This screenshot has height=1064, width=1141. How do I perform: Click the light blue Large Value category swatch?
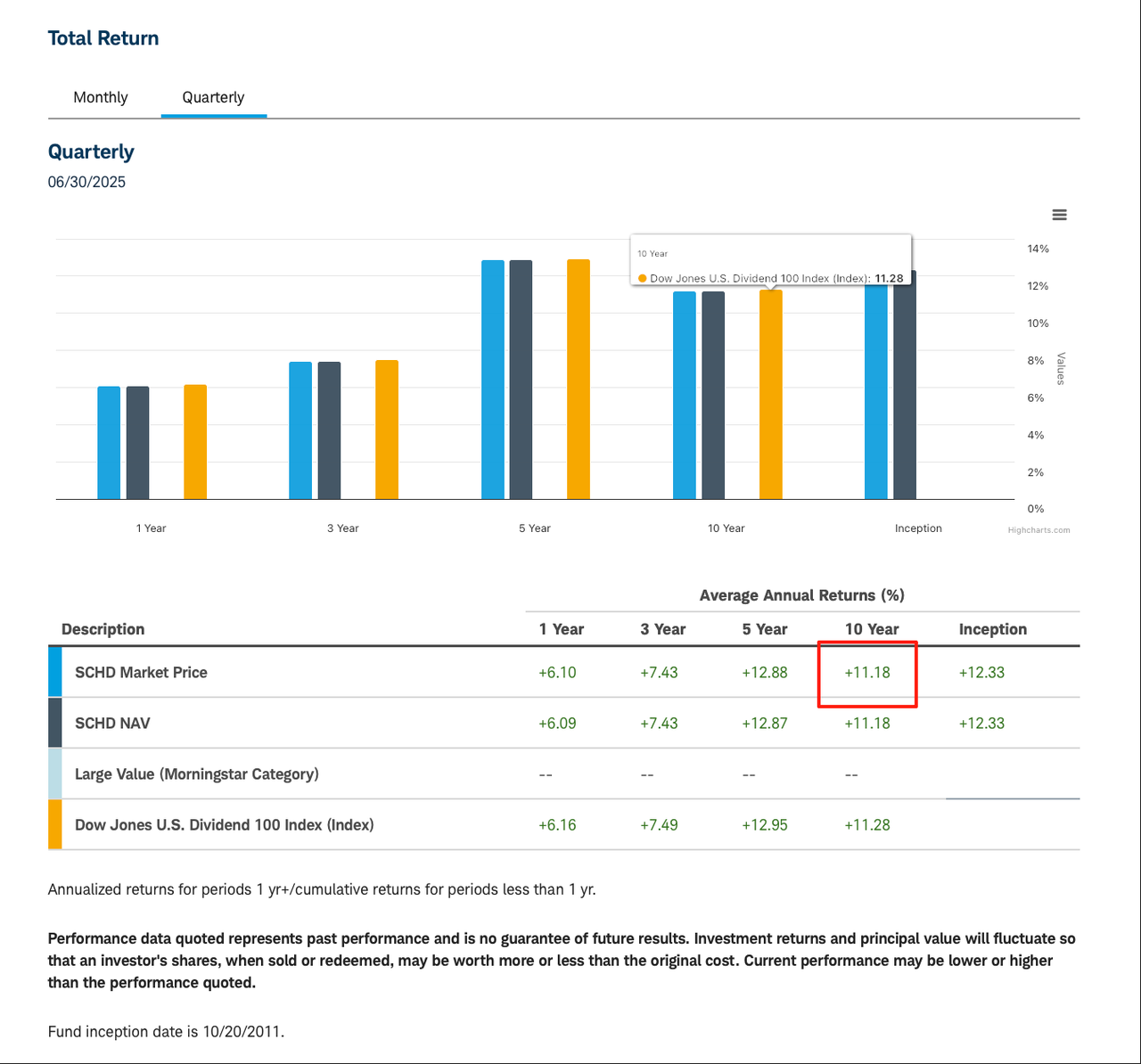pos(54,773)
